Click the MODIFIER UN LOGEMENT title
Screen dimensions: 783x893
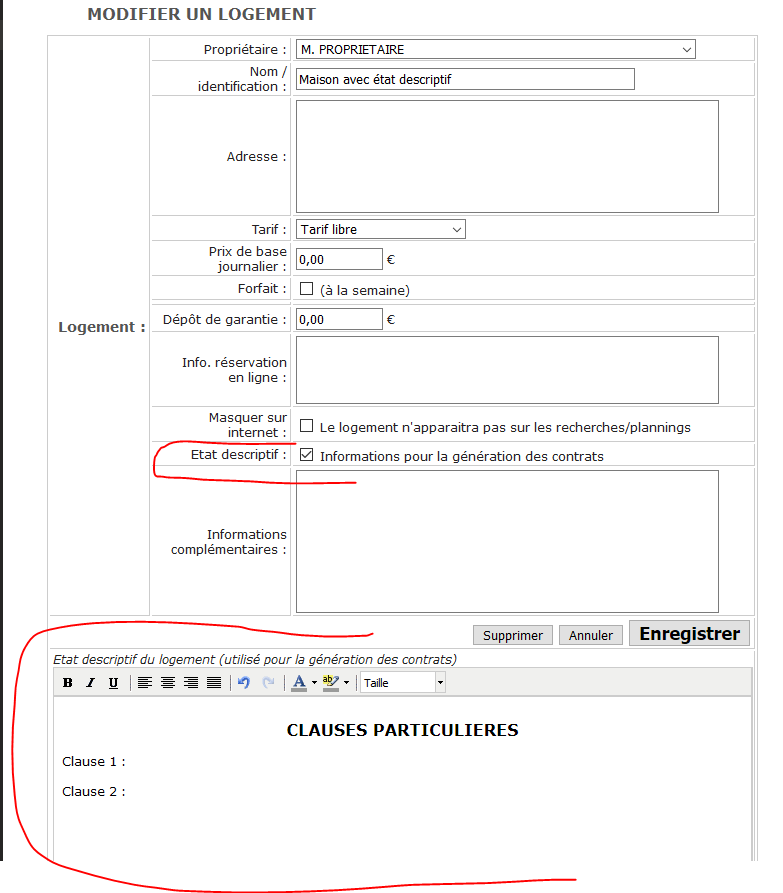point(201,14)
